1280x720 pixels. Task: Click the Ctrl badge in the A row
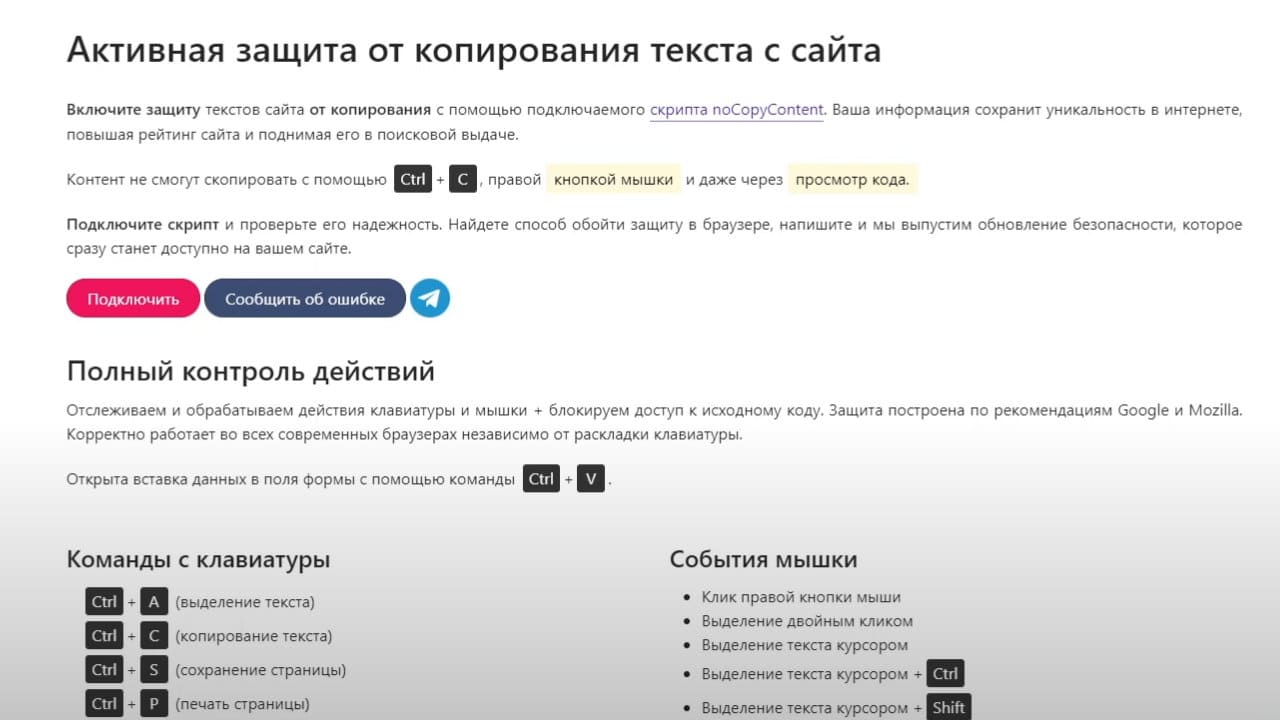tap(104, 602)
